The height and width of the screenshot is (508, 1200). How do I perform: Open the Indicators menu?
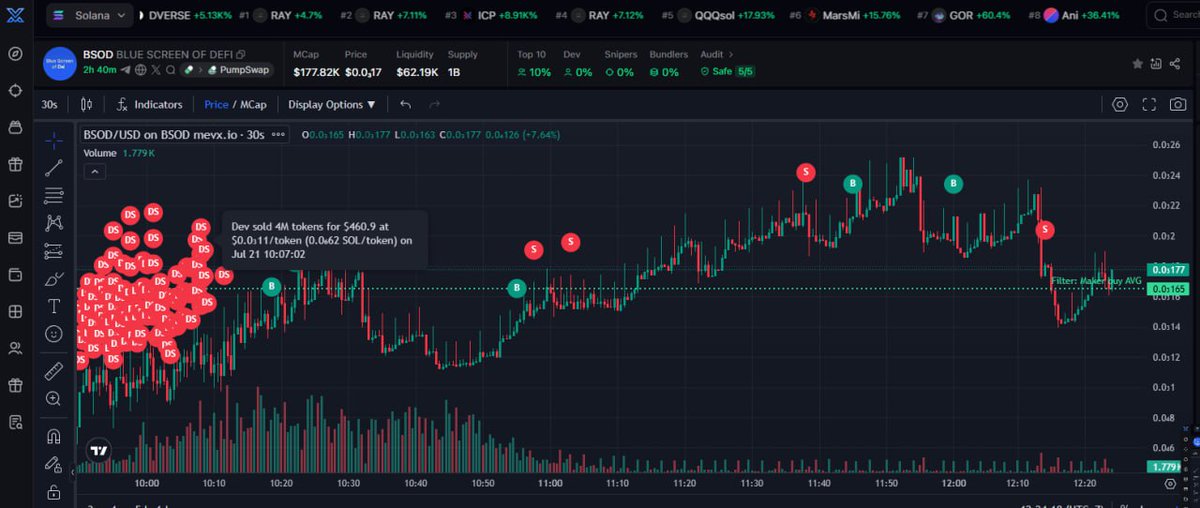pyautogui.click(x=149, y=104)
